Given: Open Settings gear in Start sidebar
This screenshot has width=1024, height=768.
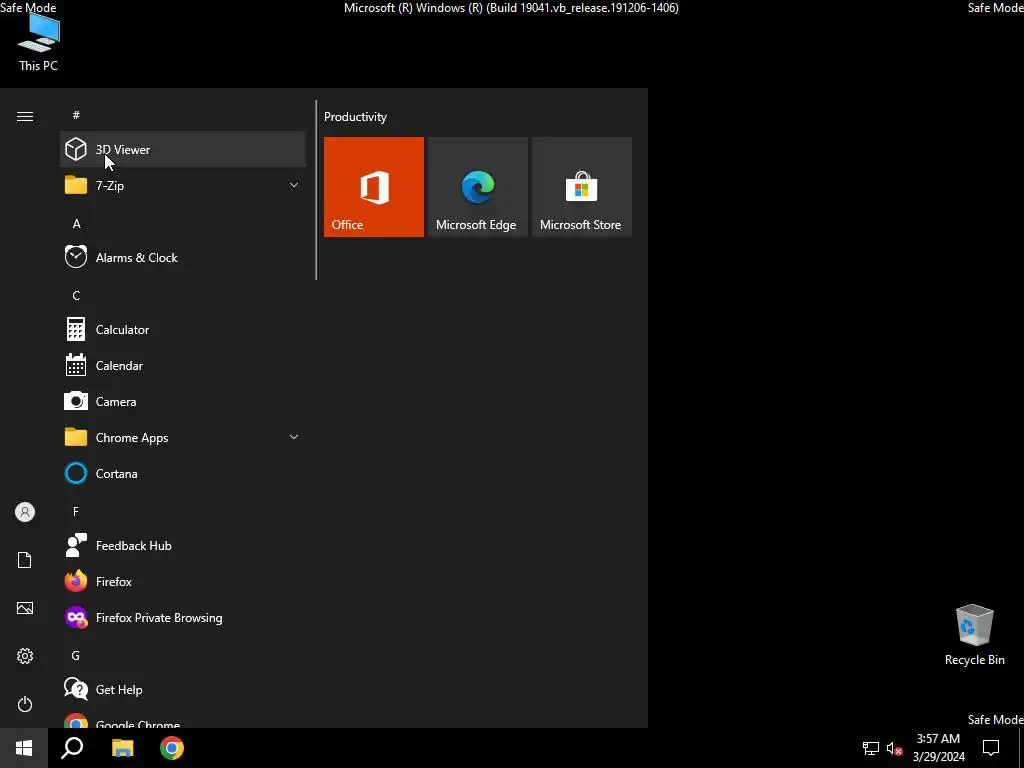Looking at the screenshot, I should coord(25,656).
